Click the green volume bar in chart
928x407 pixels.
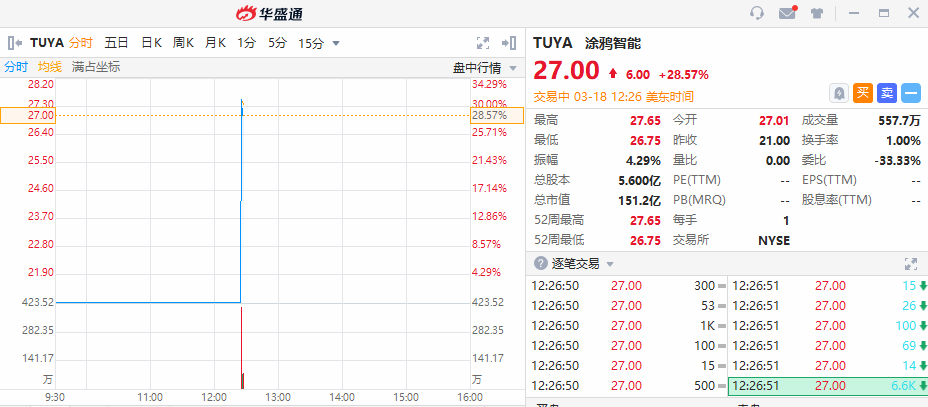coord(243,380)
